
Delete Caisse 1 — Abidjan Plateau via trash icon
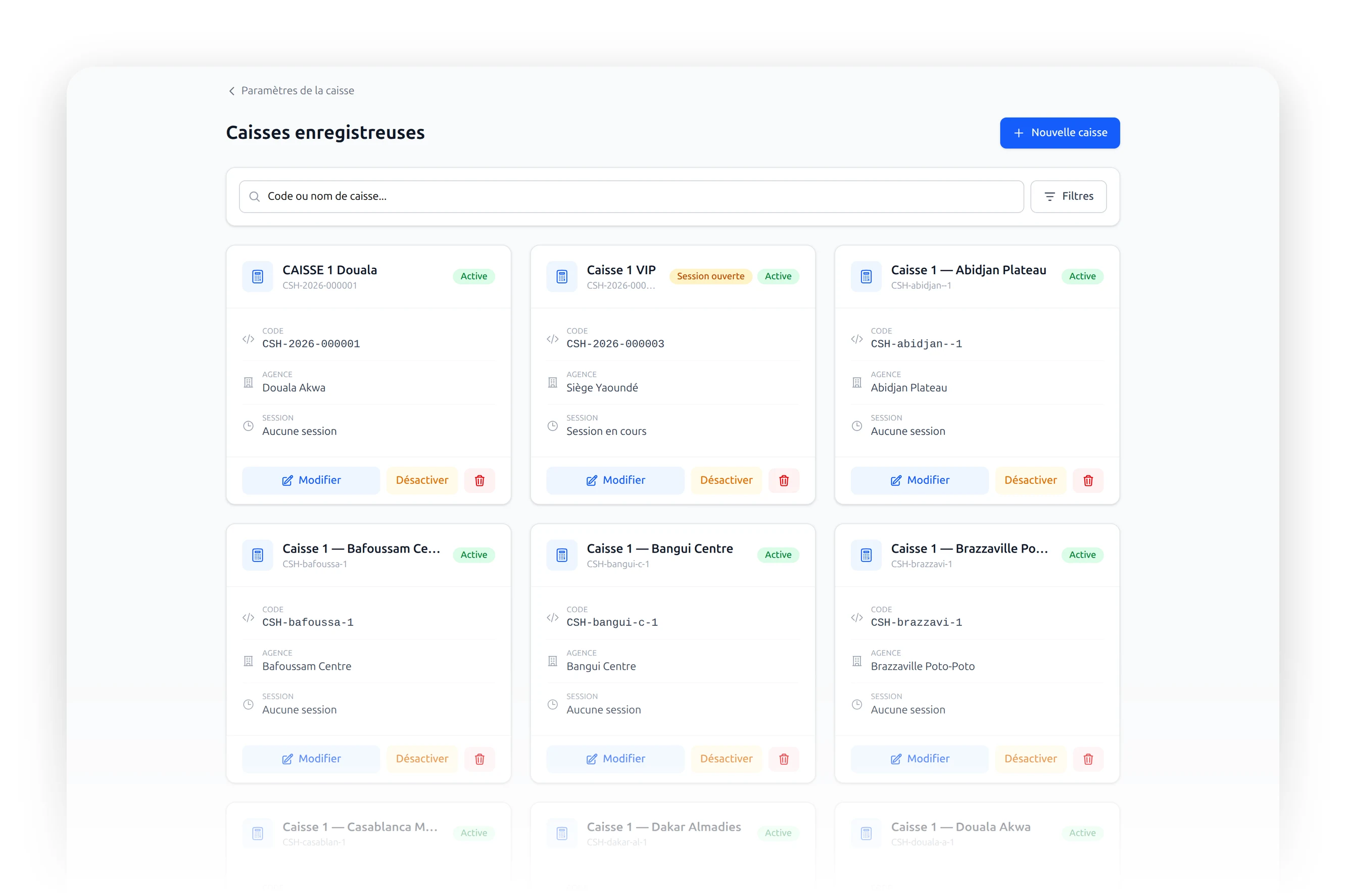(1088, 480)
